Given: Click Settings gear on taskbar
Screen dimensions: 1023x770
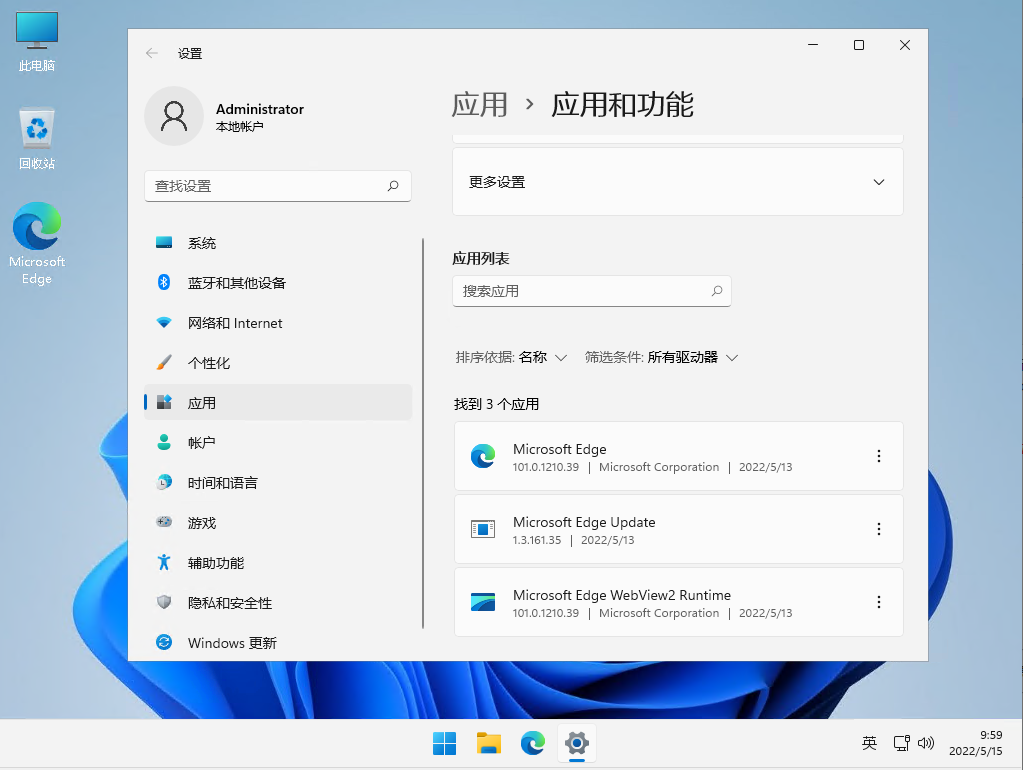Looking at the screenshot, I should pos(577,743).
